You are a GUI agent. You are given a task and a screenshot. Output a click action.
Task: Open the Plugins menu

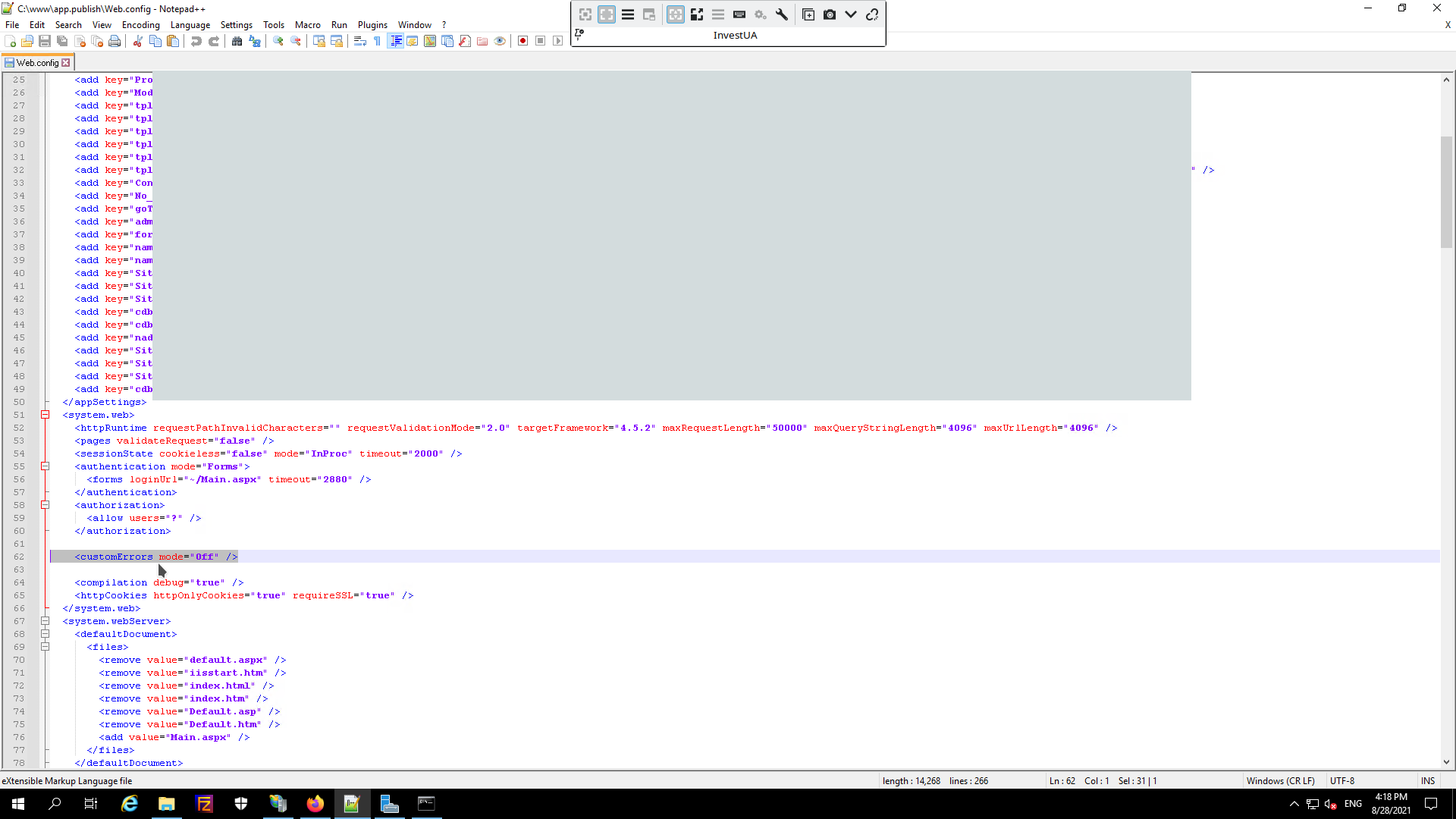point(372,25)
